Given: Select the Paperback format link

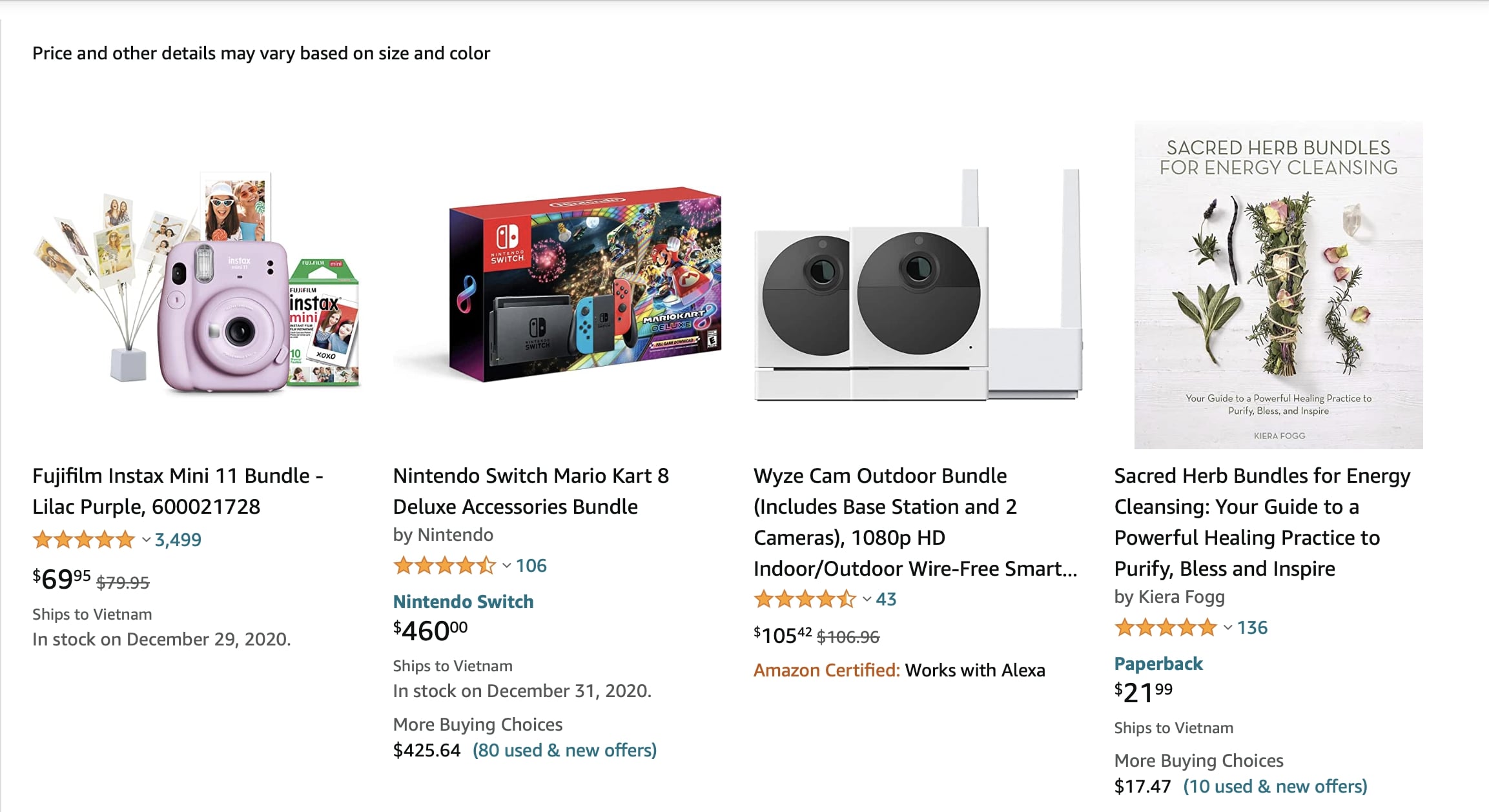Looking at the screenshot, I should pyautogui.click(x=1158, y=664).
